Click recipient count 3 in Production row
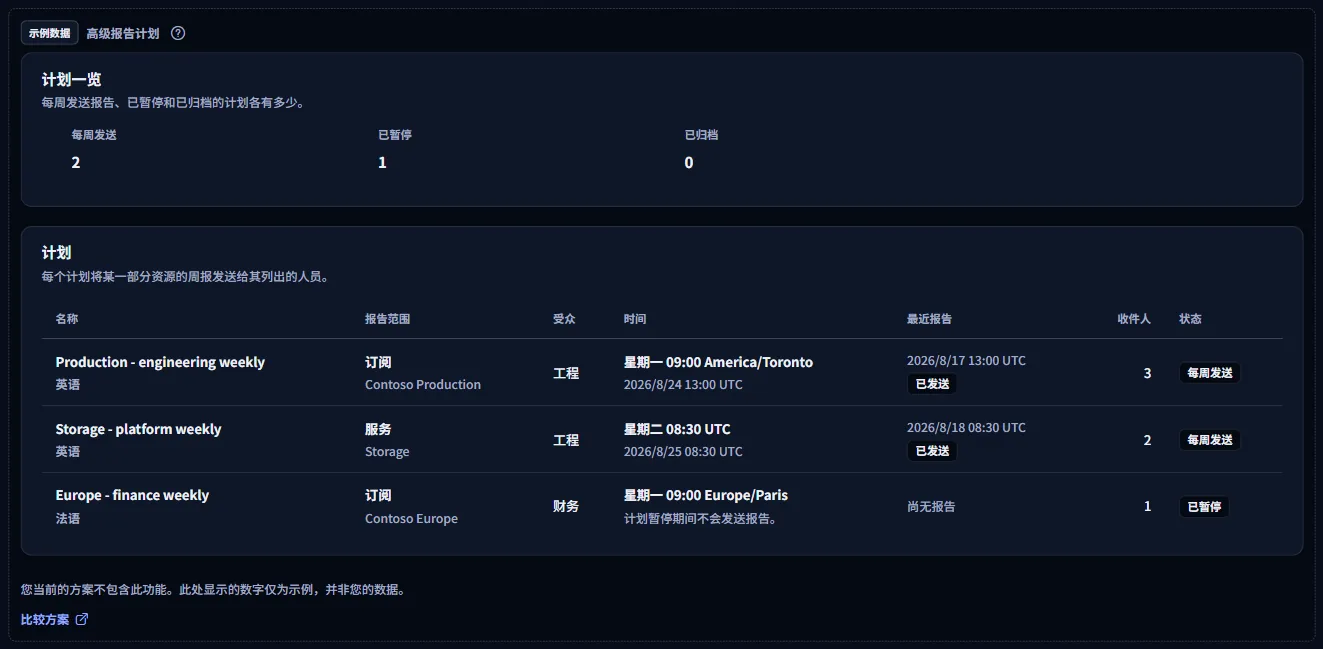 (1147, 373)
